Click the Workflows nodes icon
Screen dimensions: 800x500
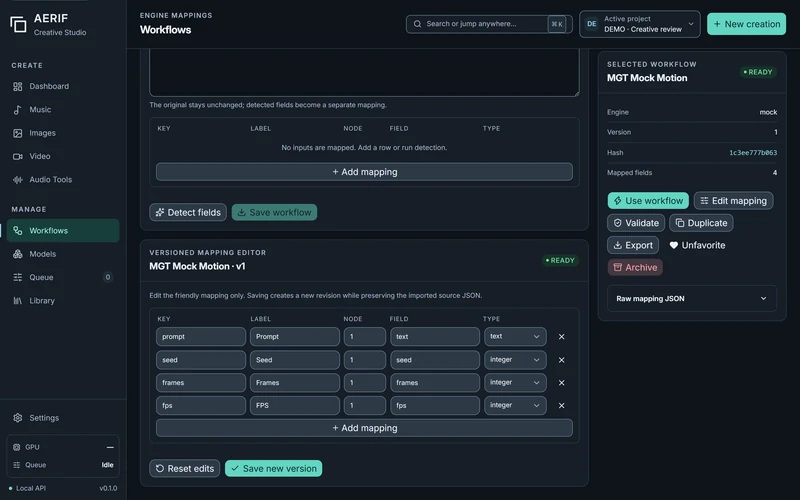coord(18,231)
